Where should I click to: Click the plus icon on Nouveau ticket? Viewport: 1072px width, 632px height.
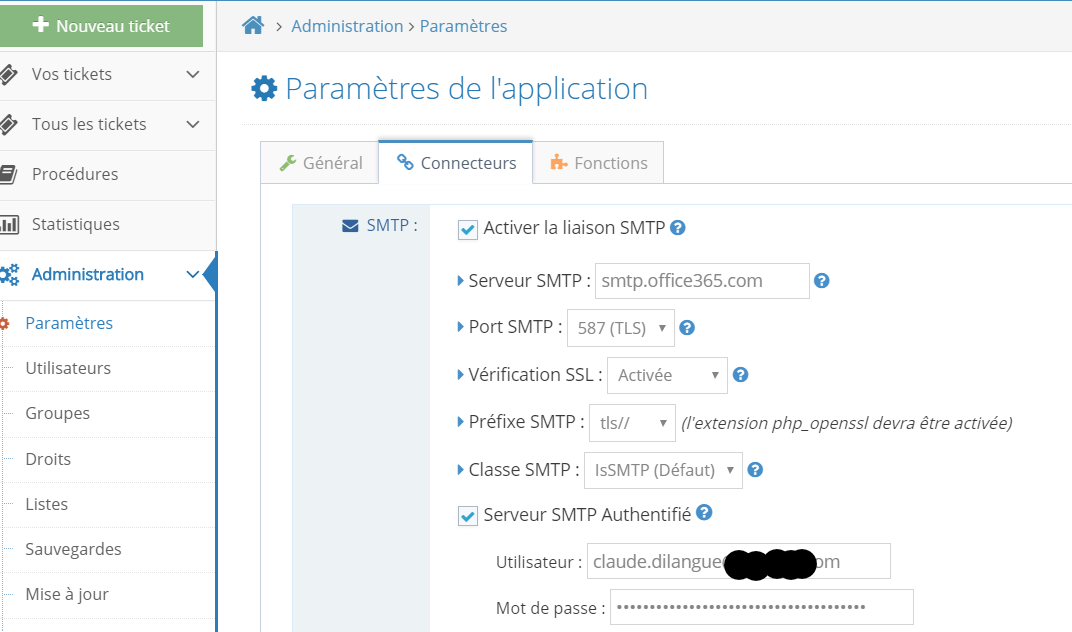click(x=41, y=25)
